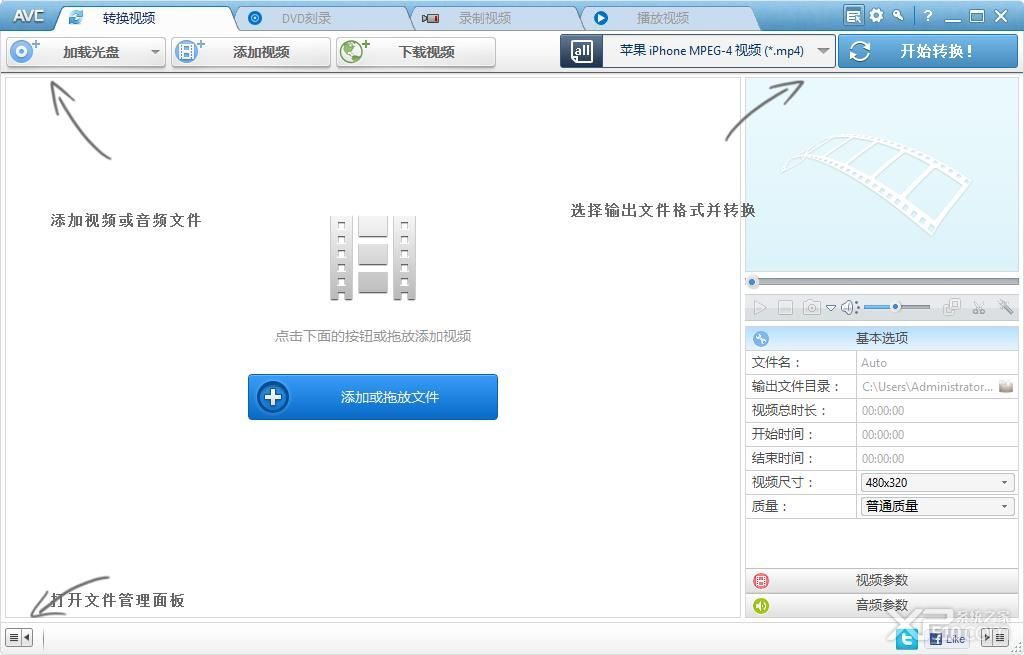Open help with the question mark icon

pos(927,16)
